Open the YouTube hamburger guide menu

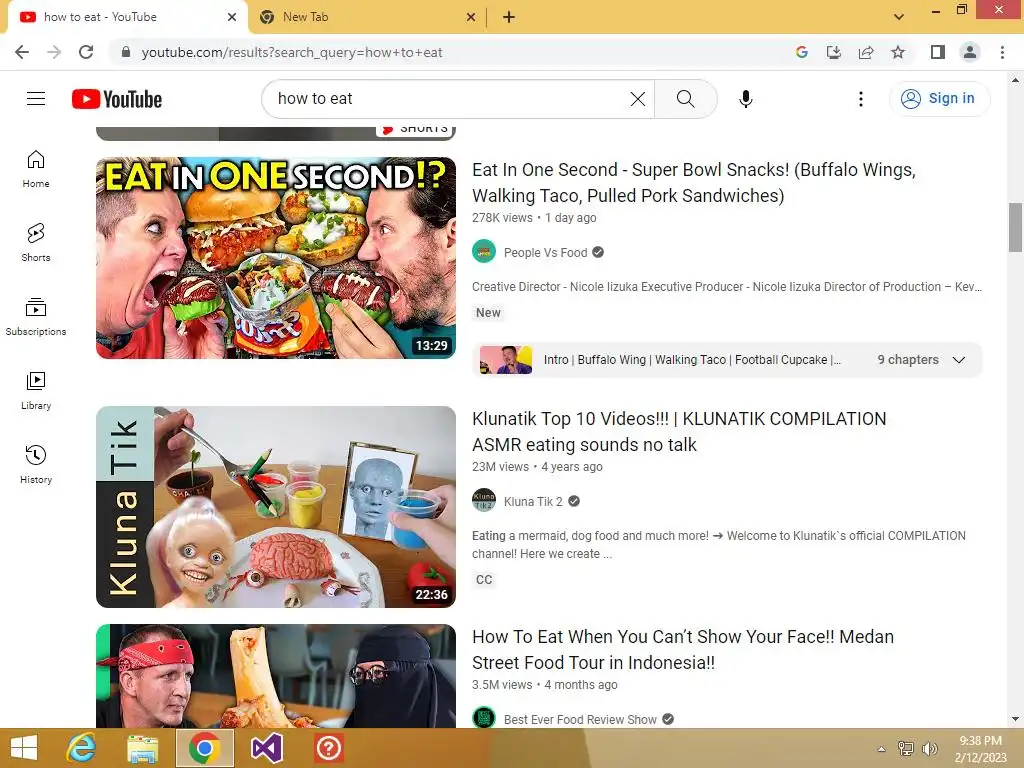pos(36,99)
